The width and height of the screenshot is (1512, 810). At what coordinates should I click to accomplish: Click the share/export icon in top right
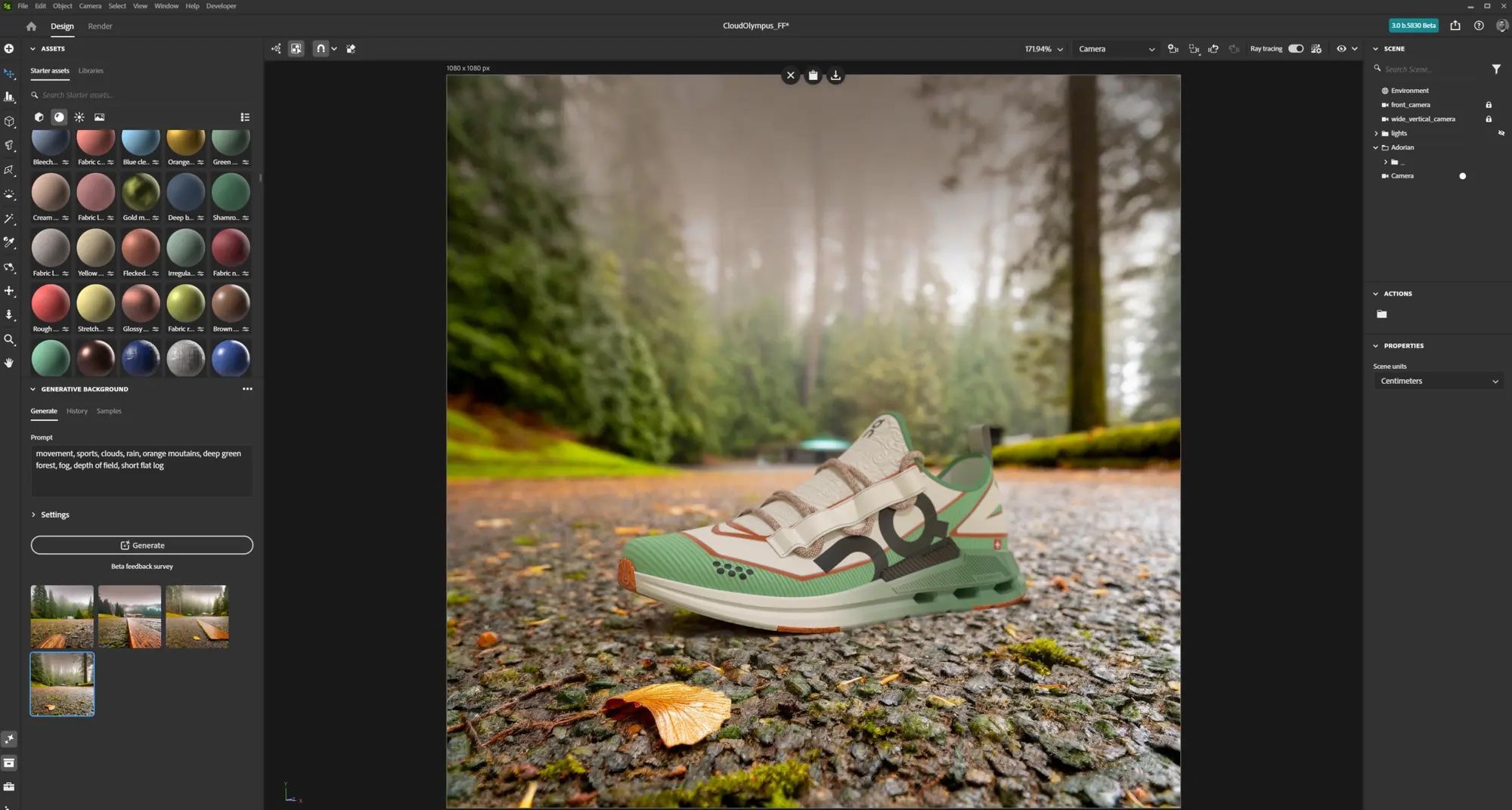[x=1455, y=26]
